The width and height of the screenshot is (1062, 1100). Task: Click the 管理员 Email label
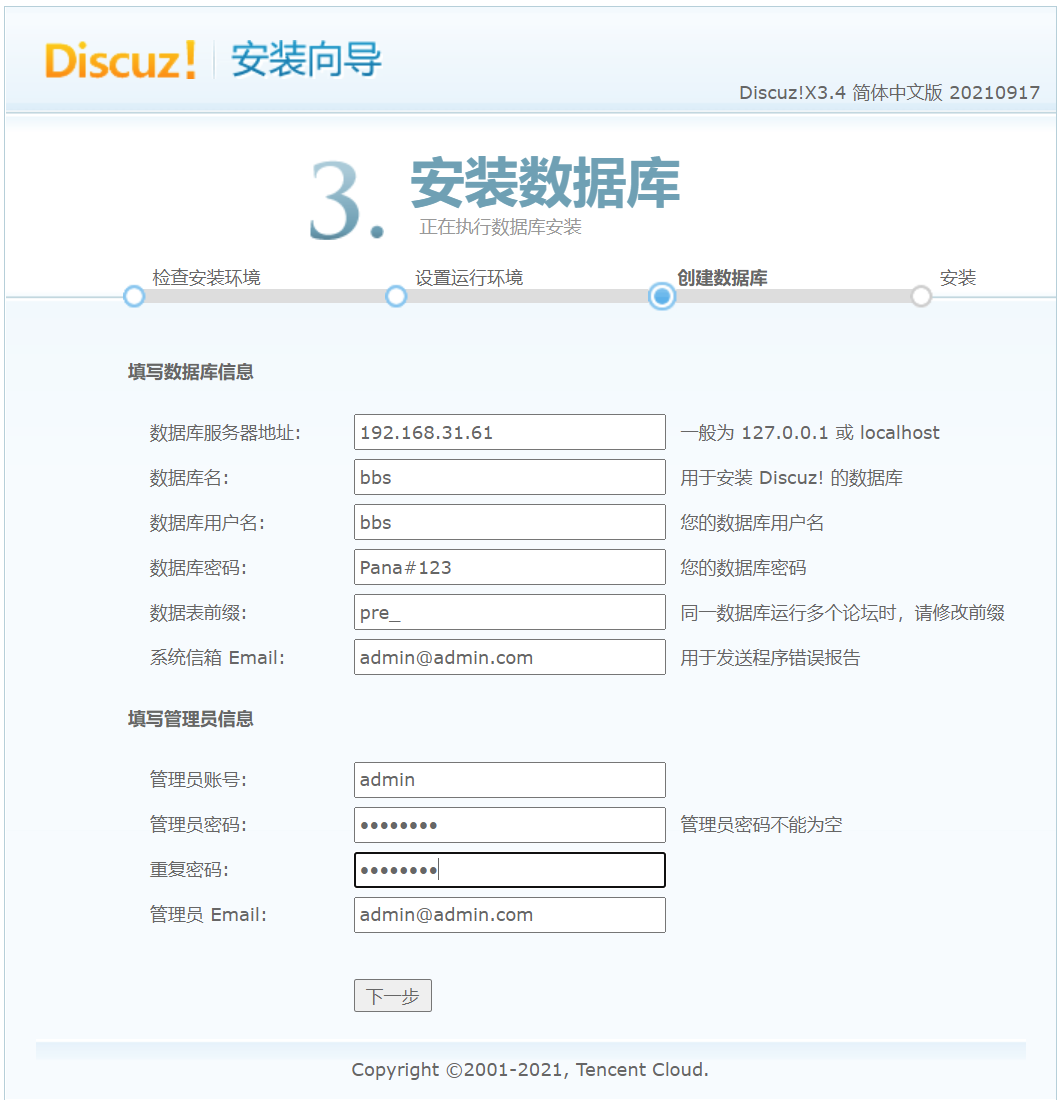[208, 915]
